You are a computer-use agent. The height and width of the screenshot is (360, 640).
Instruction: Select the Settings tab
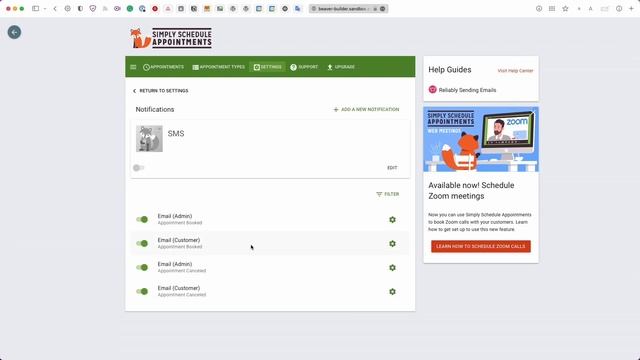click(267, 67)
